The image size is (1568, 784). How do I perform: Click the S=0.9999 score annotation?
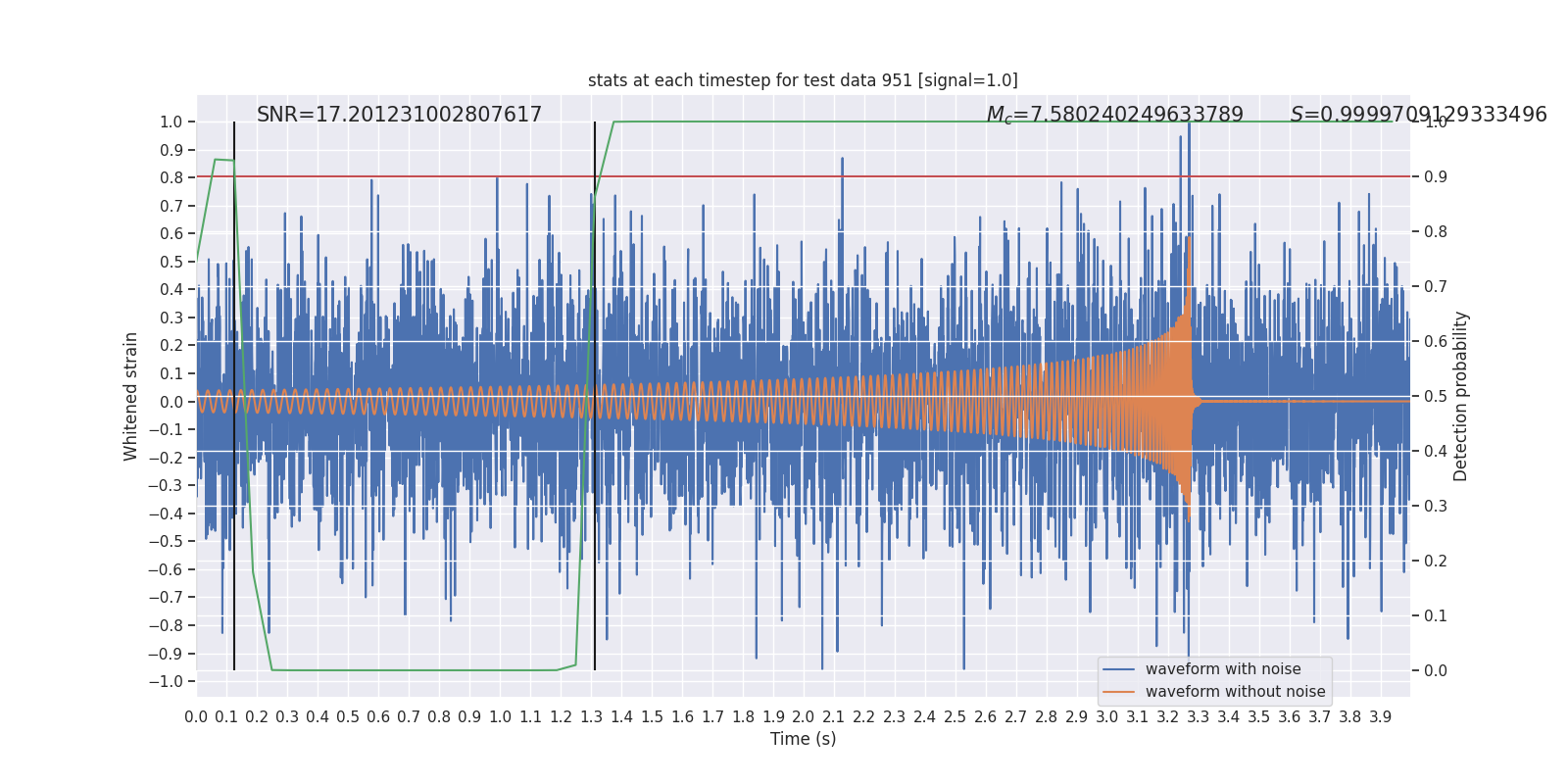pos(1418,115)
